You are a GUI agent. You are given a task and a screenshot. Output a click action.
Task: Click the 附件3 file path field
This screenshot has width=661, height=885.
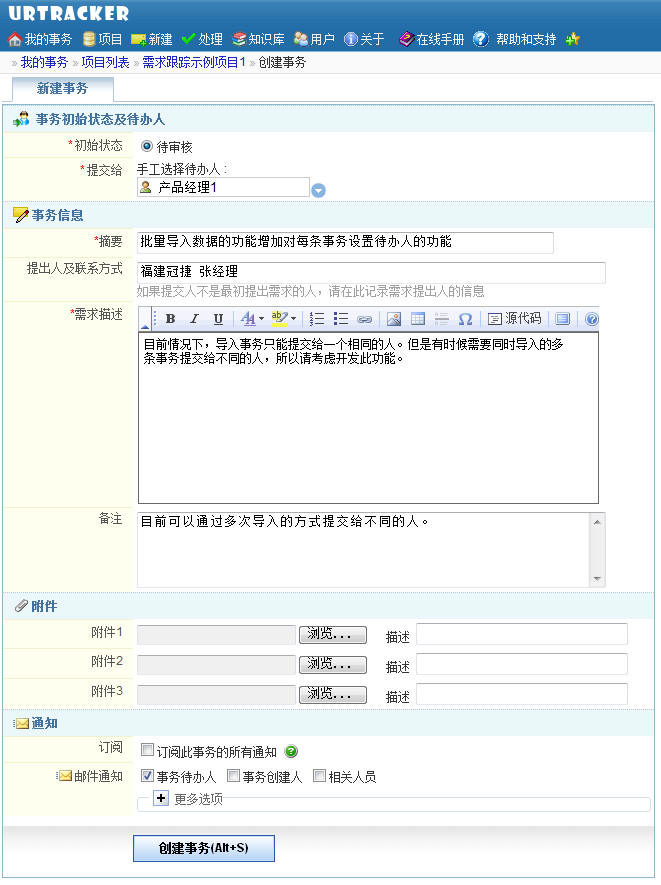pyautogui.click(x=217, y=694)
